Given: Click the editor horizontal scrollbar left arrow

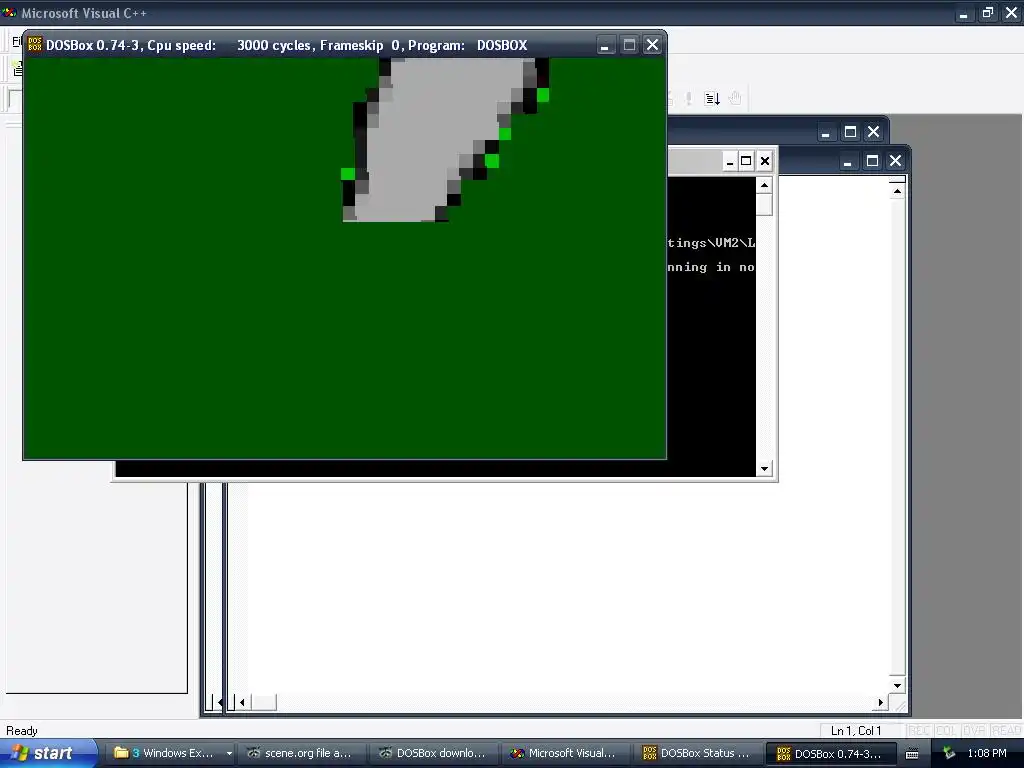Looking at the screenshot, I should pos(242,703).
